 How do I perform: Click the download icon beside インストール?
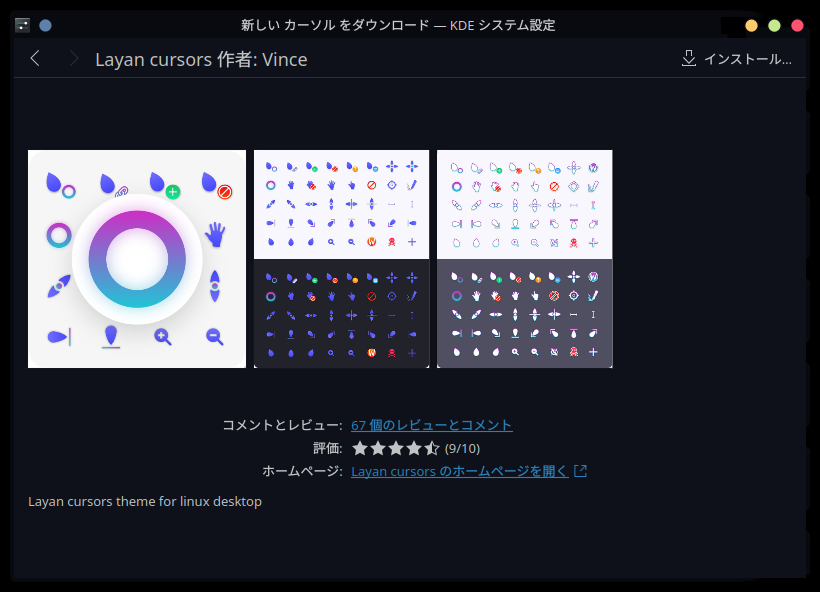click(689, 59)
